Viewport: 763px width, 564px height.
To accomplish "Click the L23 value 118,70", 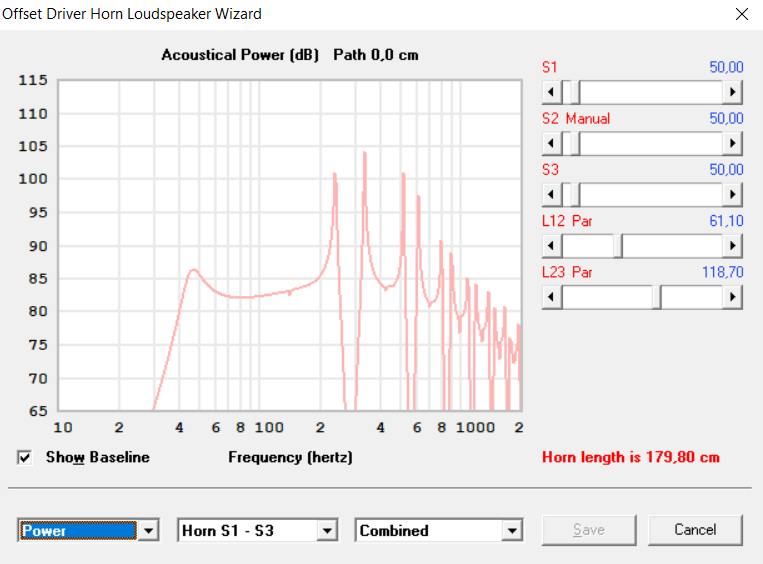I will click(x=723, y=272).
